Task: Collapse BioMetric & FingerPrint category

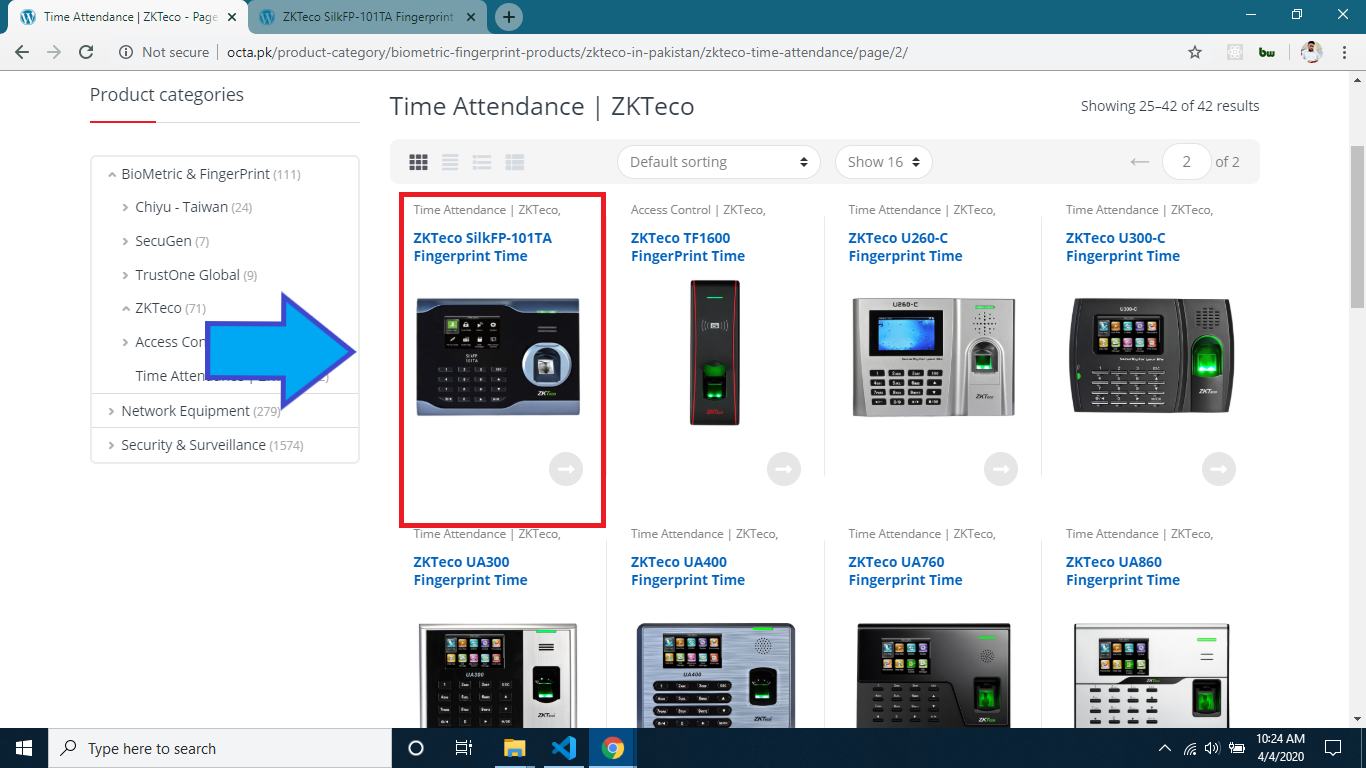Action: pos(111,174)
